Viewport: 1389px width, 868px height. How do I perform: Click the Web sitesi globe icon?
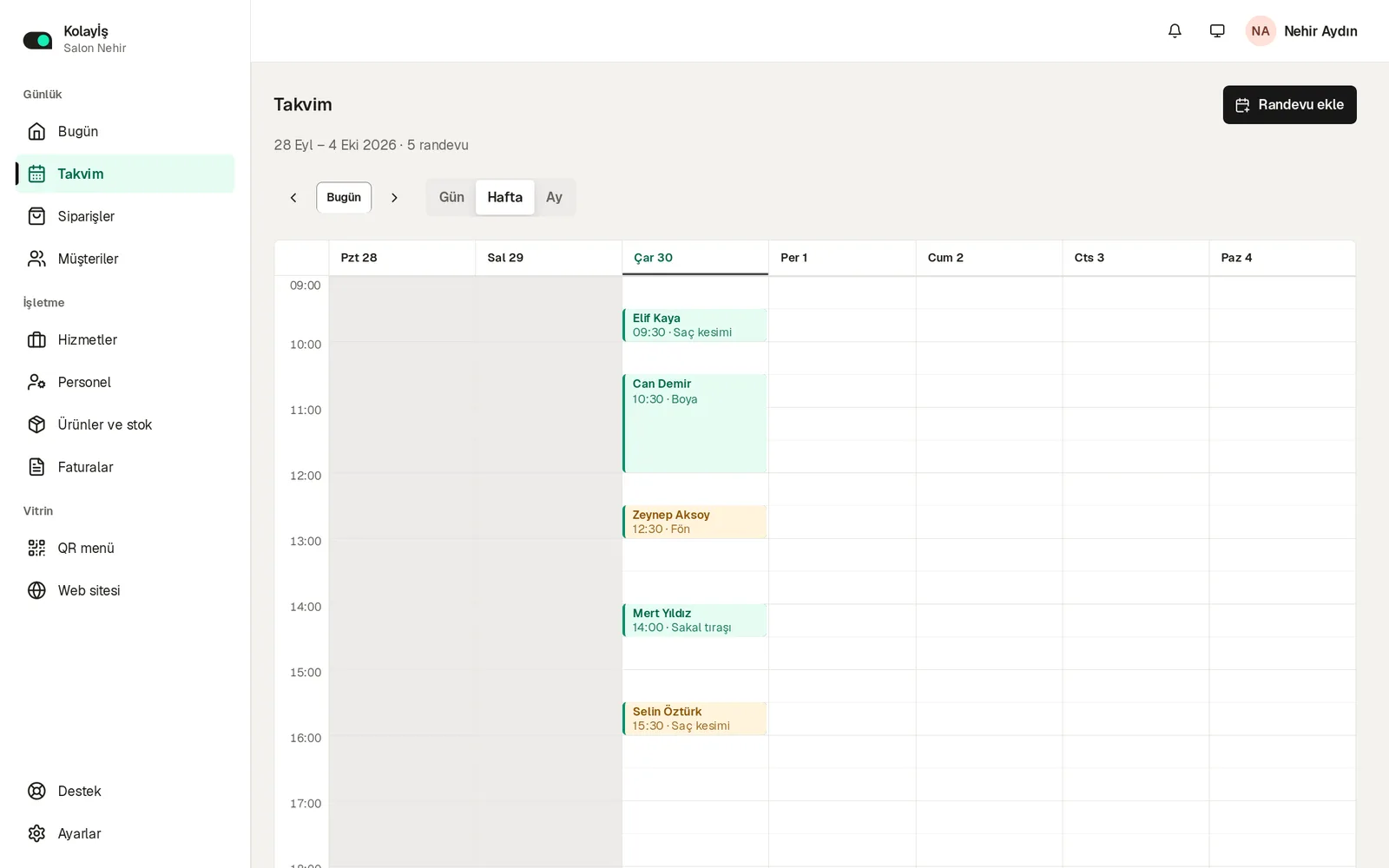tap(36, 590)
